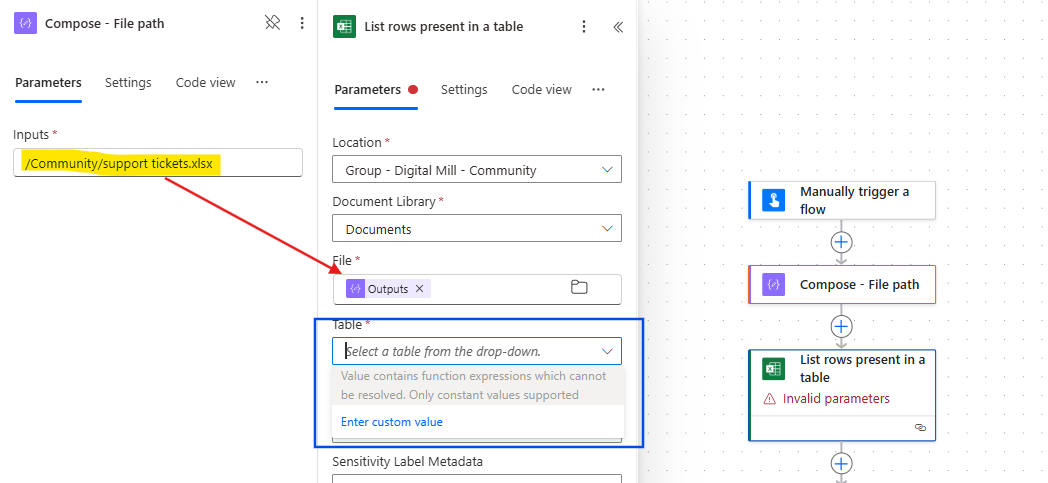Click the Compose - File path panel title
Viewport: 1048px width, 483px height.
104,23
